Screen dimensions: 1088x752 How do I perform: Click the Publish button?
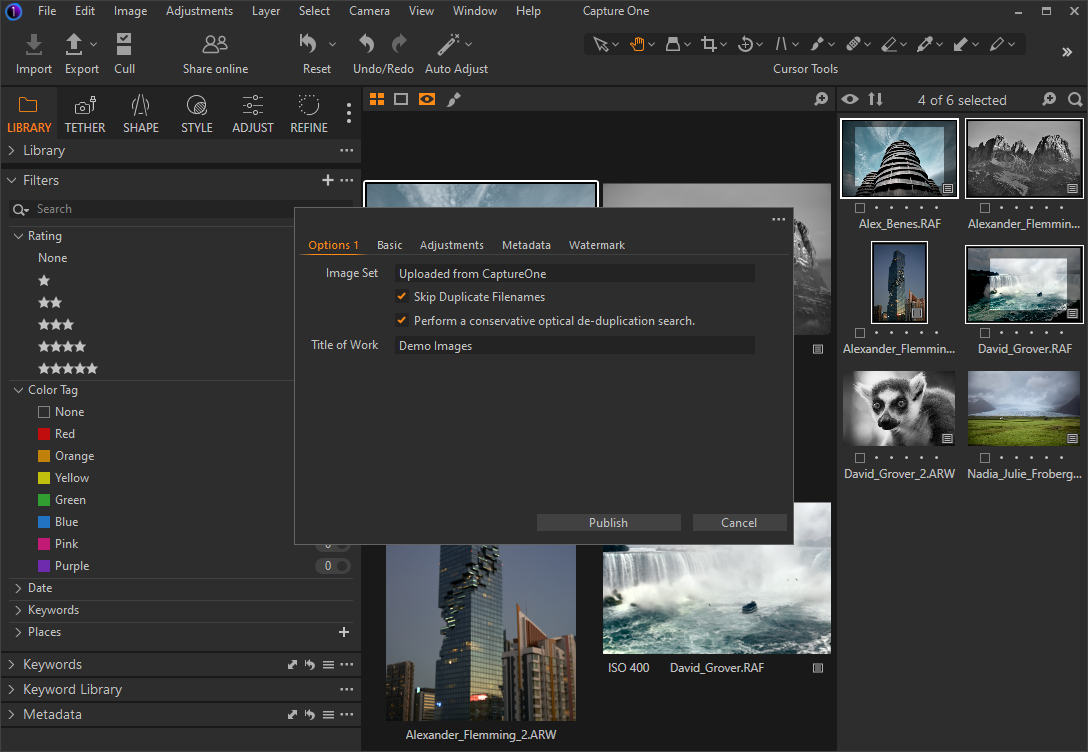pyautogui.click(x=608, y=523)
